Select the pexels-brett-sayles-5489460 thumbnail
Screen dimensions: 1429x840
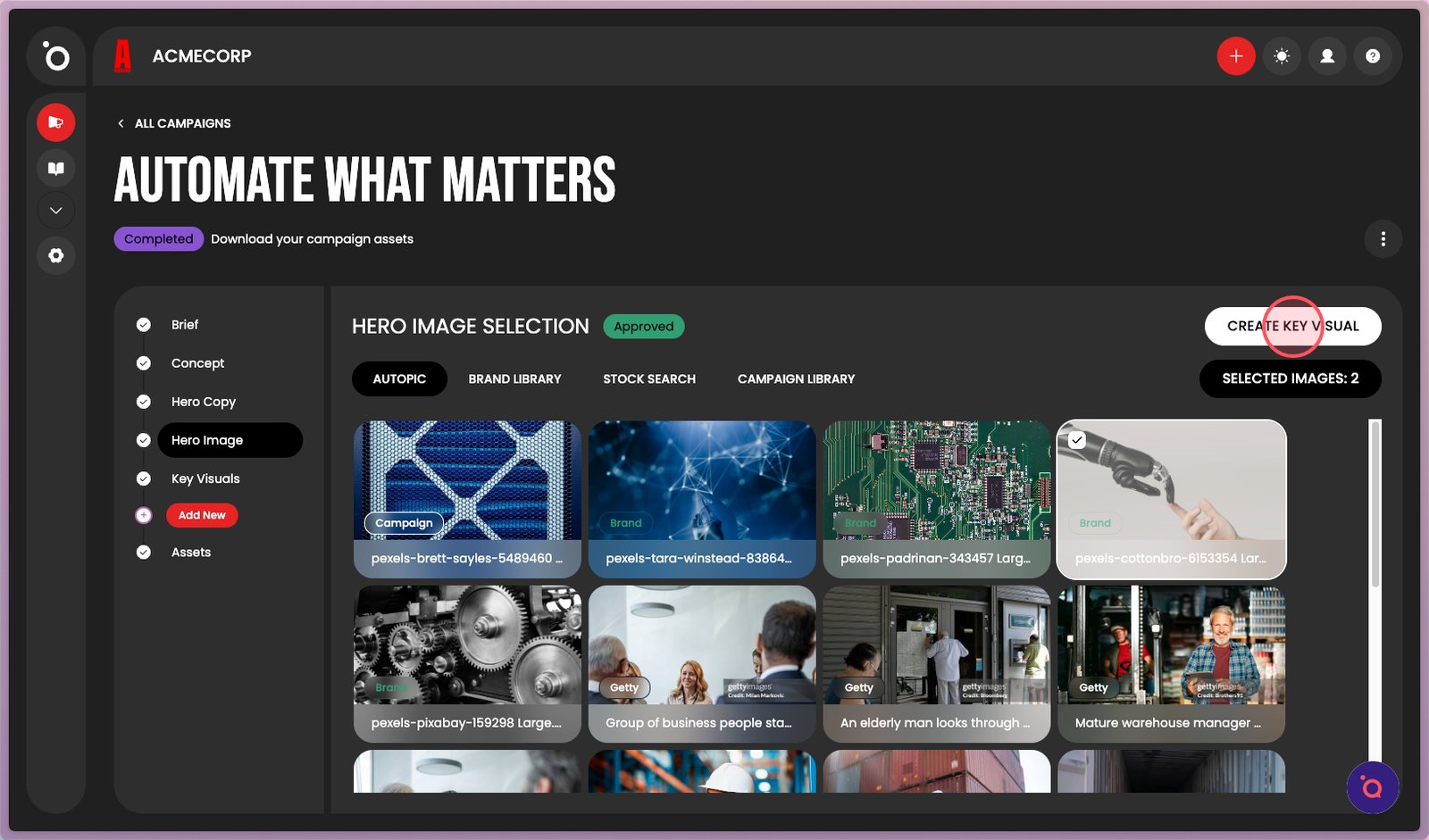click(x=467, y=499)
